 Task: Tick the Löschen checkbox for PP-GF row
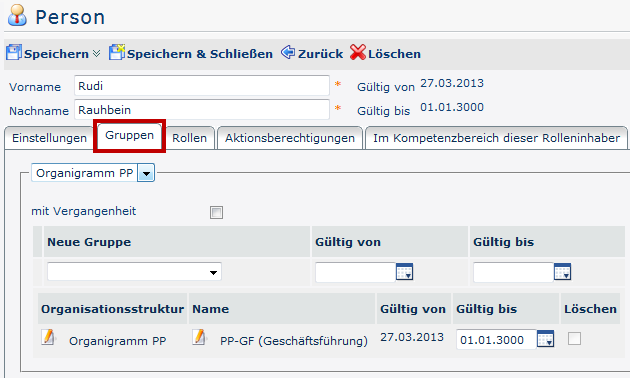point(574,339)
